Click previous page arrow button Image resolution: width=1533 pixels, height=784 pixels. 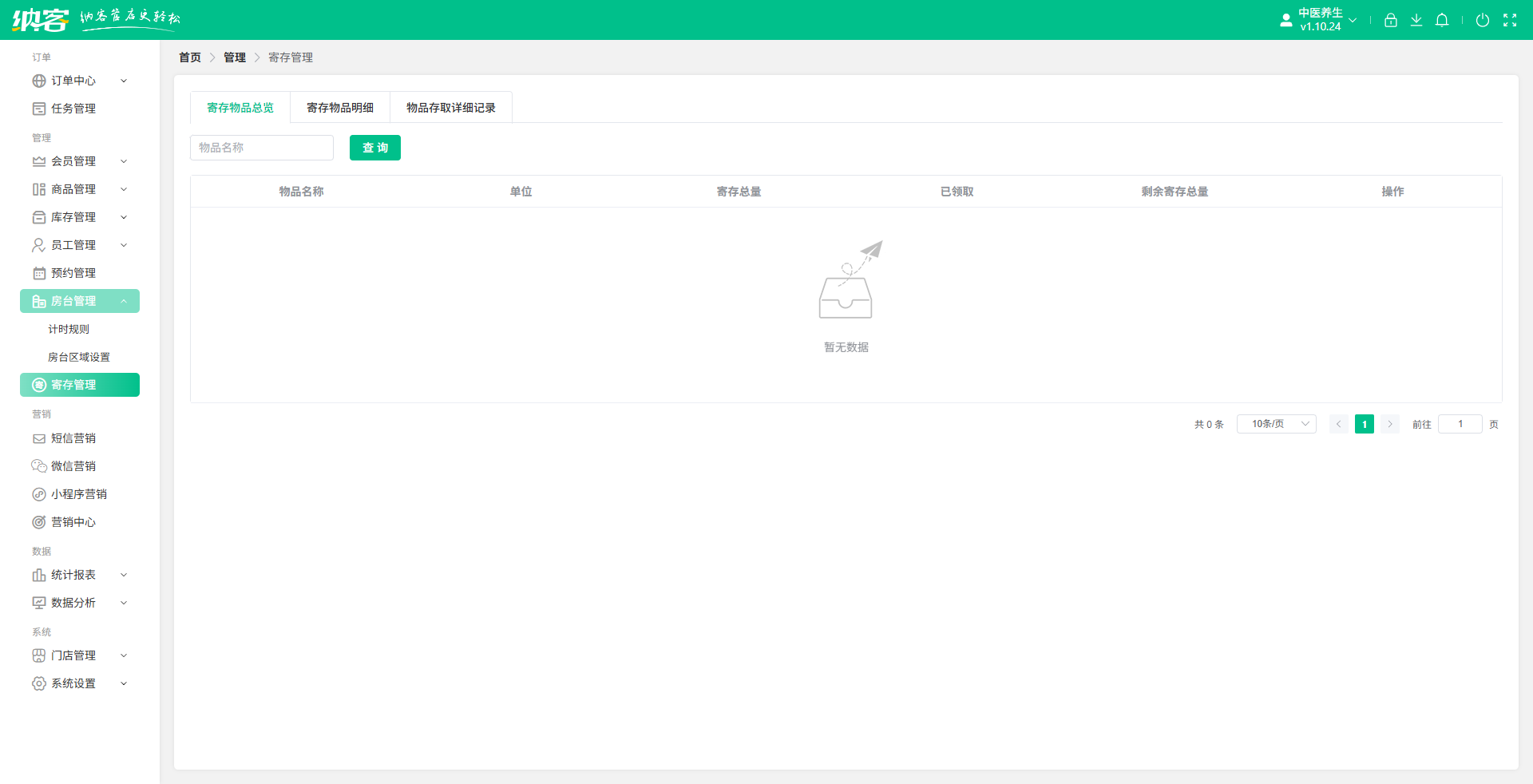coord(1339,424)
